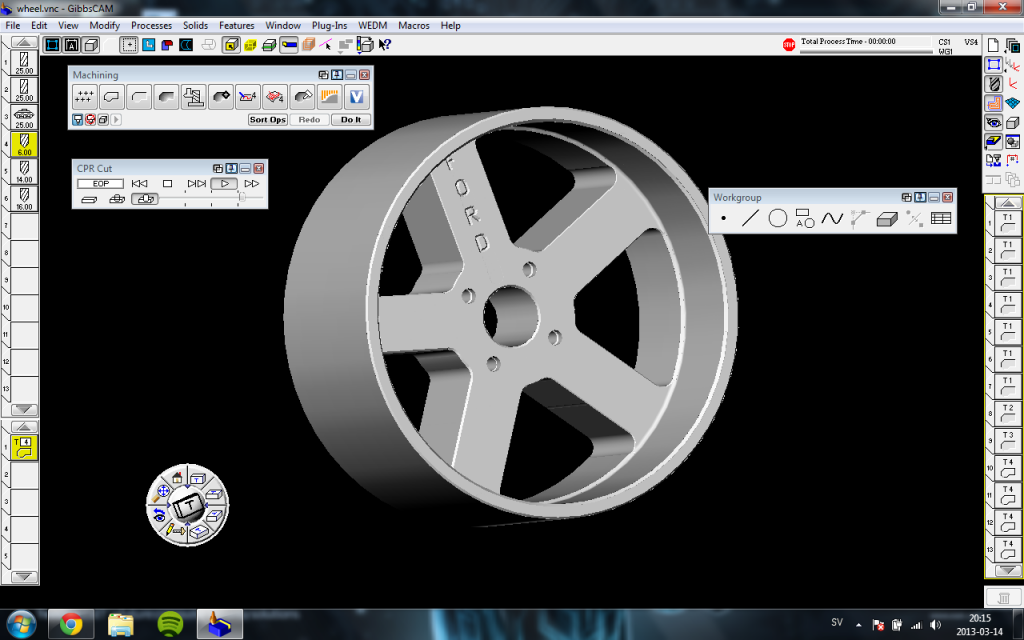Screen dimensions: 1024x640
Task: Click the Sort Ops button
Action: tap(266, 119)
